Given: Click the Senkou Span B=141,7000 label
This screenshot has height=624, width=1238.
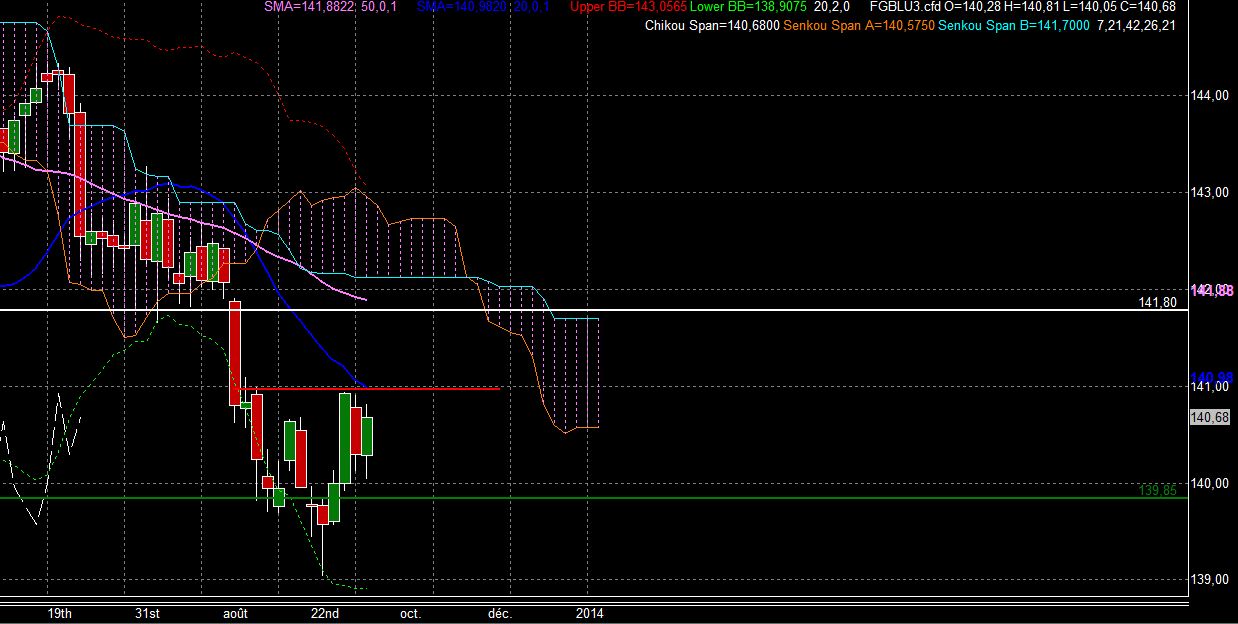Looking at the screenshot, I should point(1013,25).
